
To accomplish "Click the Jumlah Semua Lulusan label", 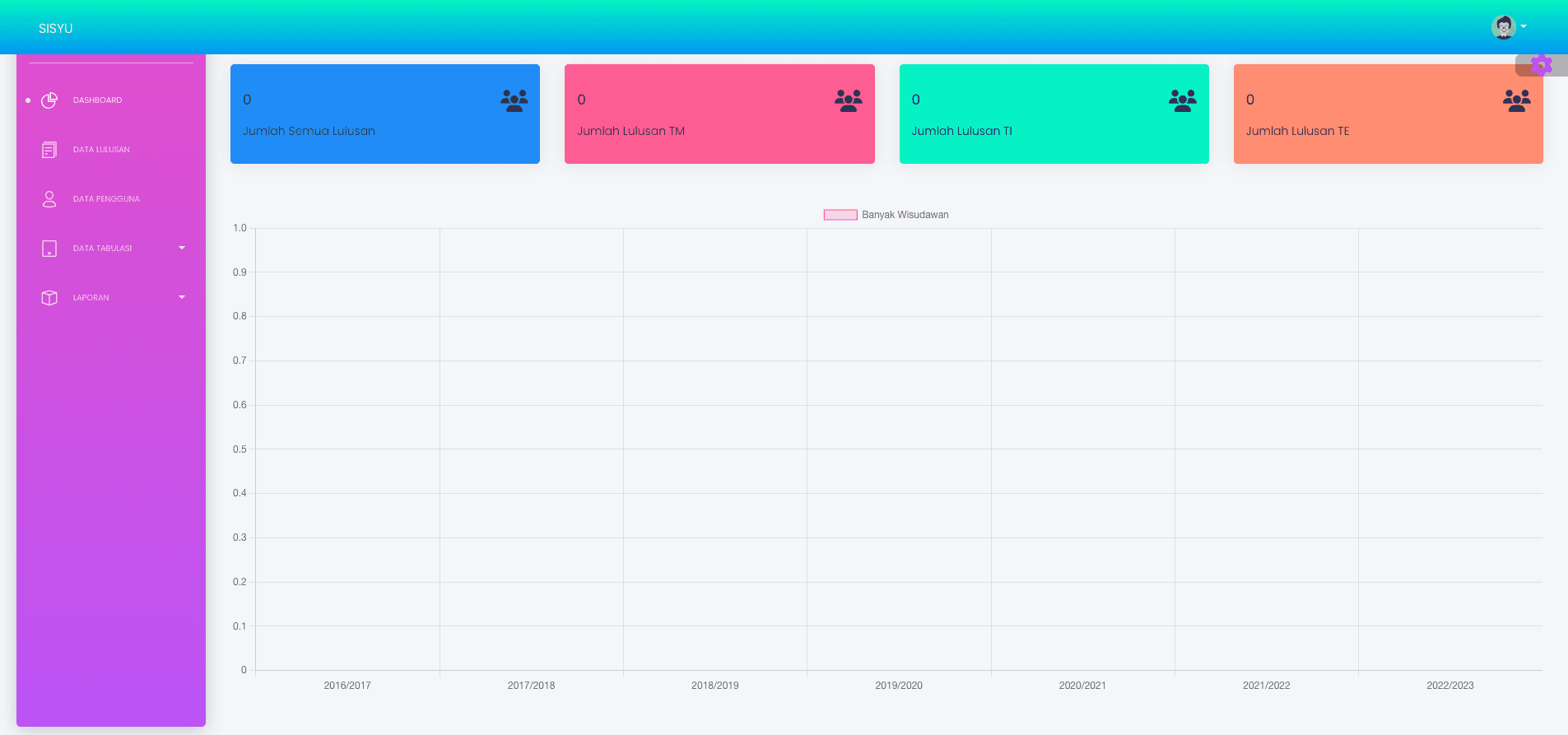I will click(x=309, y=131).
